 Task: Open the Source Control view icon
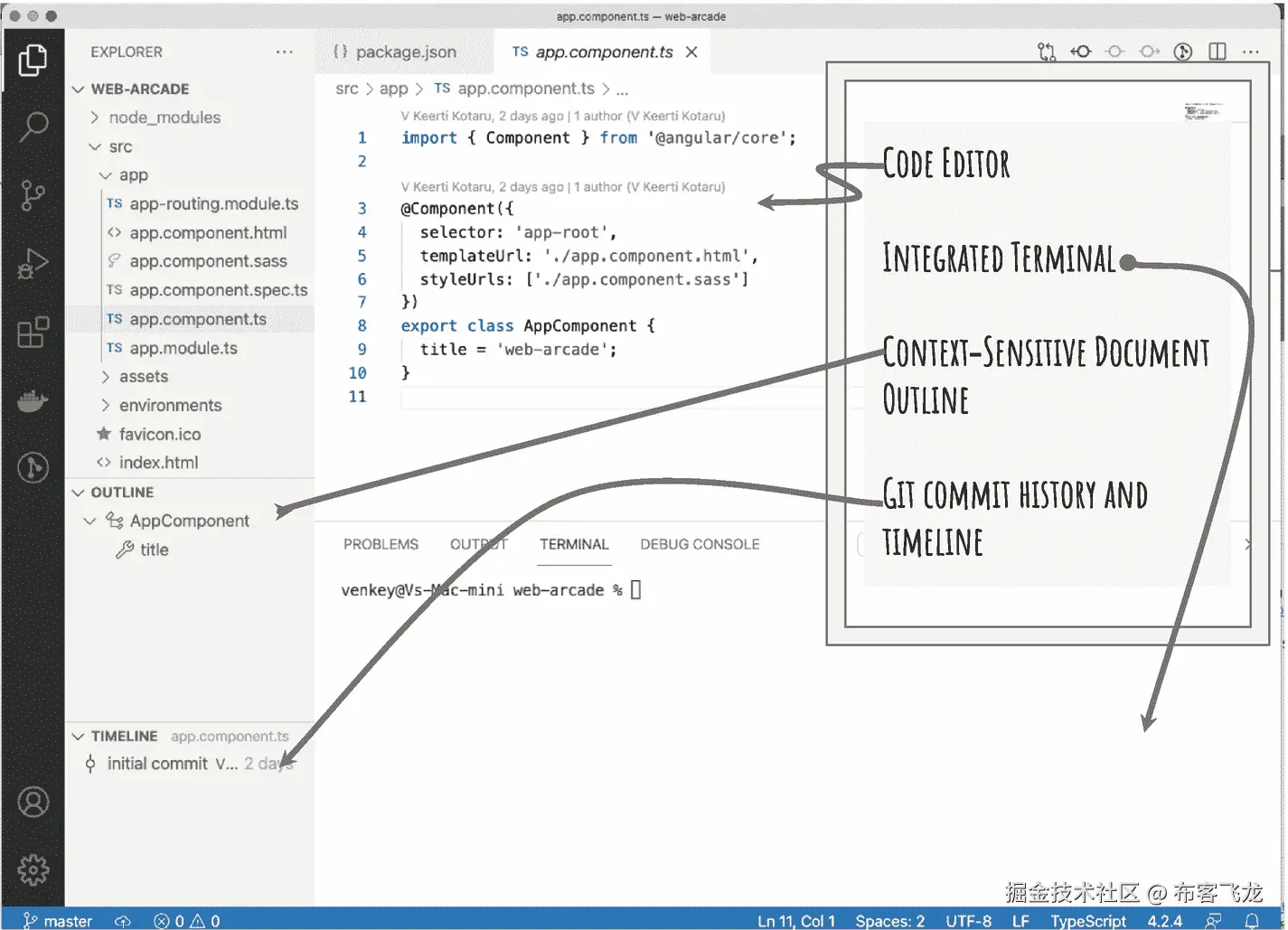tap(33, 195)
